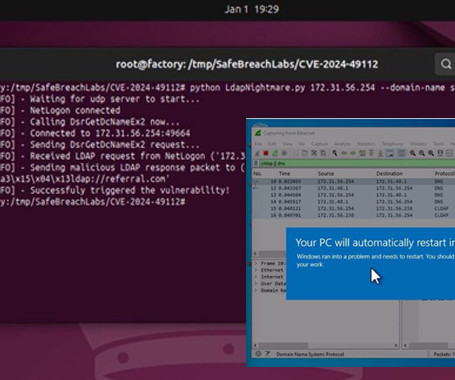Sort packets by the Destination column header
The width and height of the screenshot is (455, 380).
pos(389,173)
